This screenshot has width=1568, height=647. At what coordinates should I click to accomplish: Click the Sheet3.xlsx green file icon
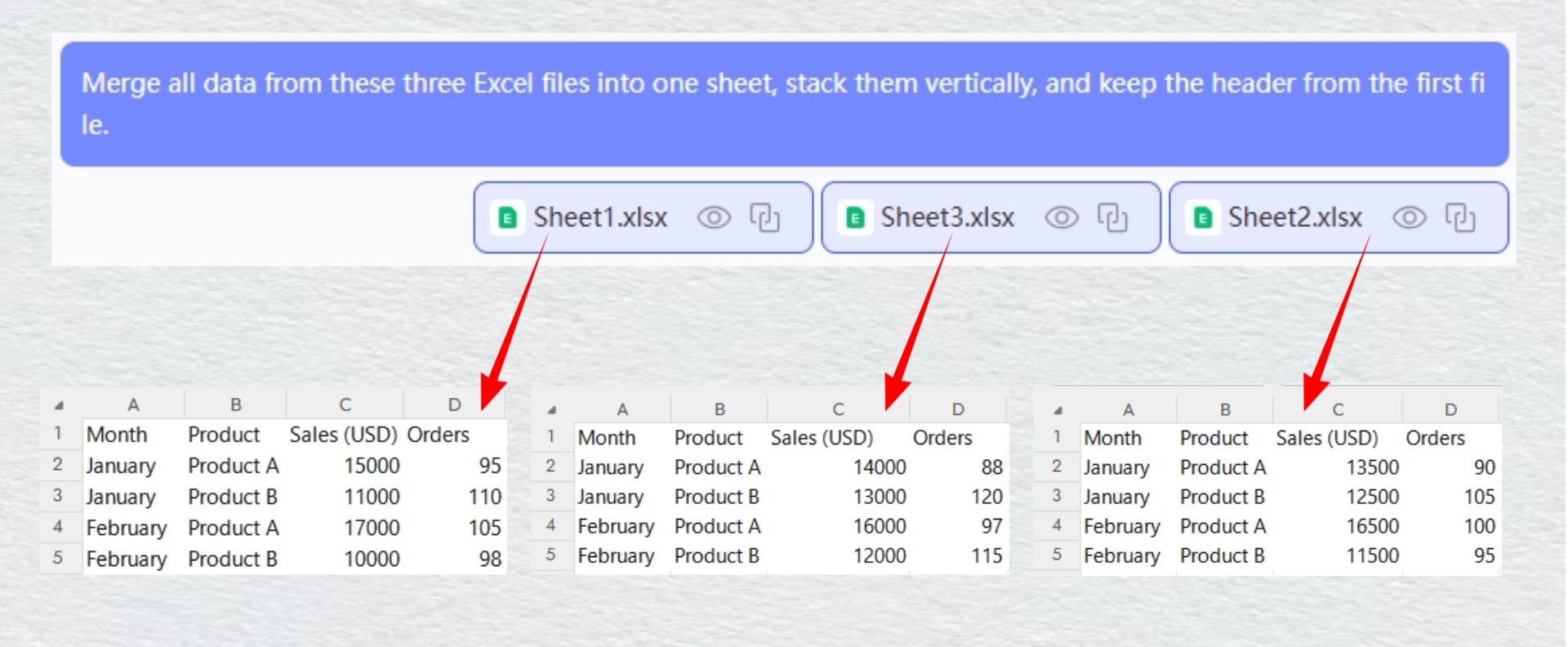(855, 218)
